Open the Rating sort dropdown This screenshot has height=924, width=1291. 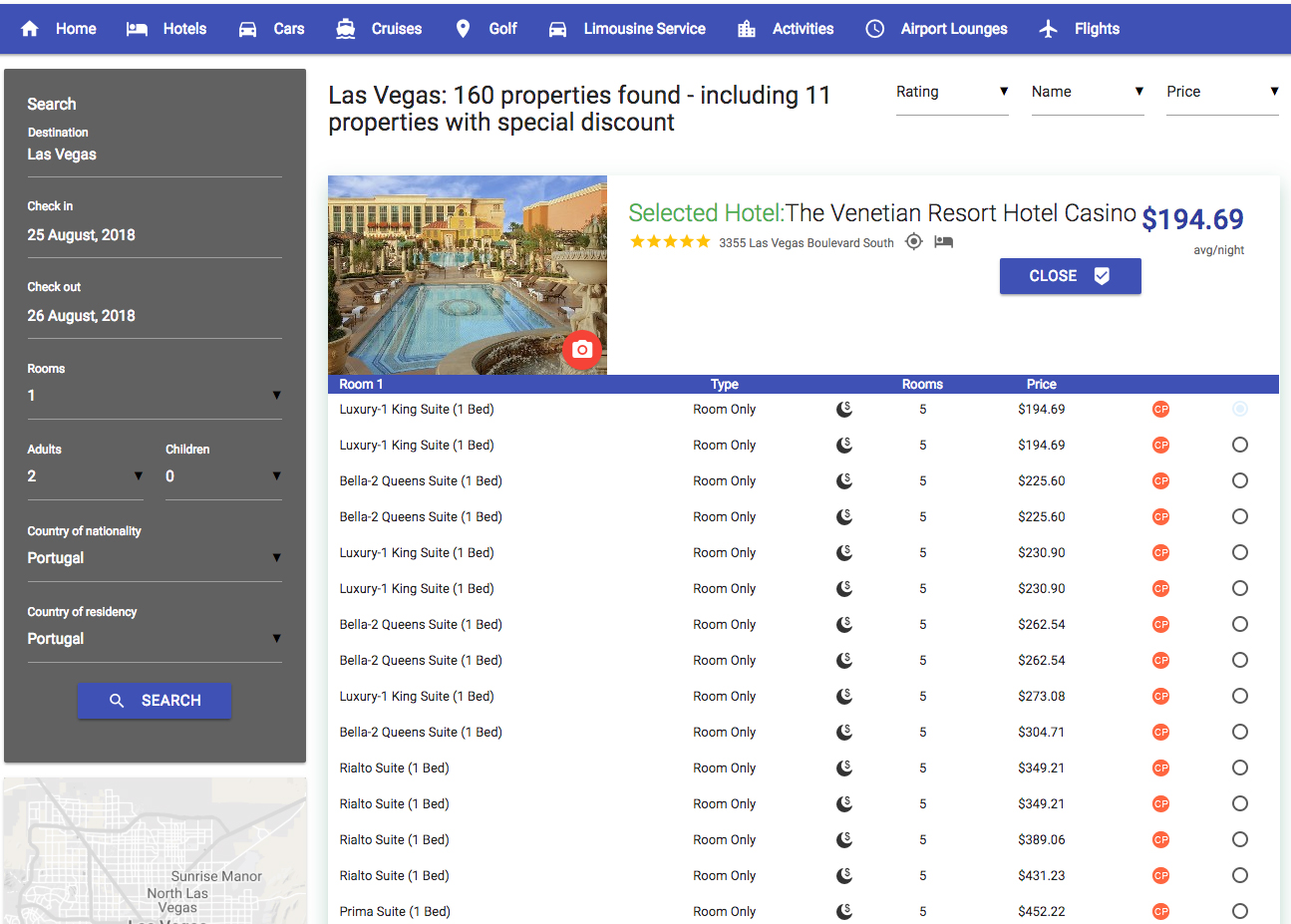pos(952,92)
